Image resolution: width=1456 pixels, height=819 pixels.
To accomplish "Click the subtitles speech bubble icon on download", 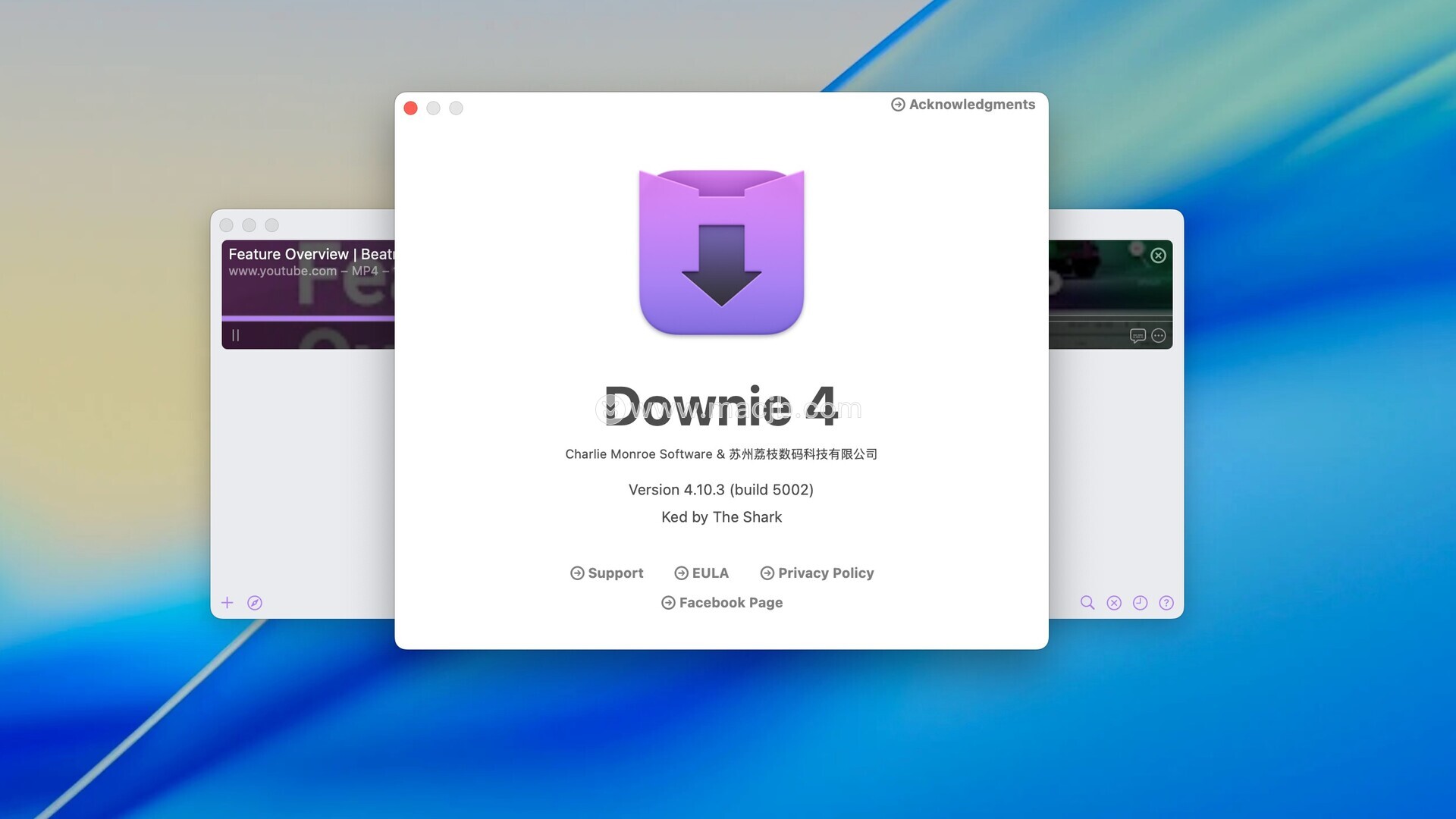I will pyautogui.click(x=1137, y=336).
